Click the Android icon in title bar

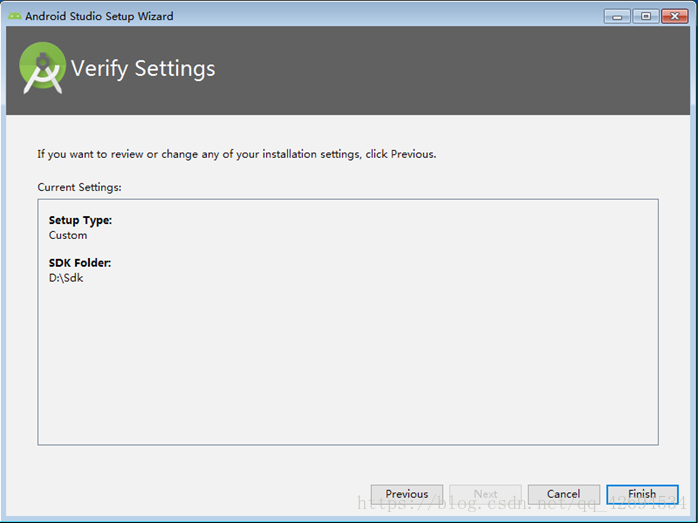click(x=15, y=16)
